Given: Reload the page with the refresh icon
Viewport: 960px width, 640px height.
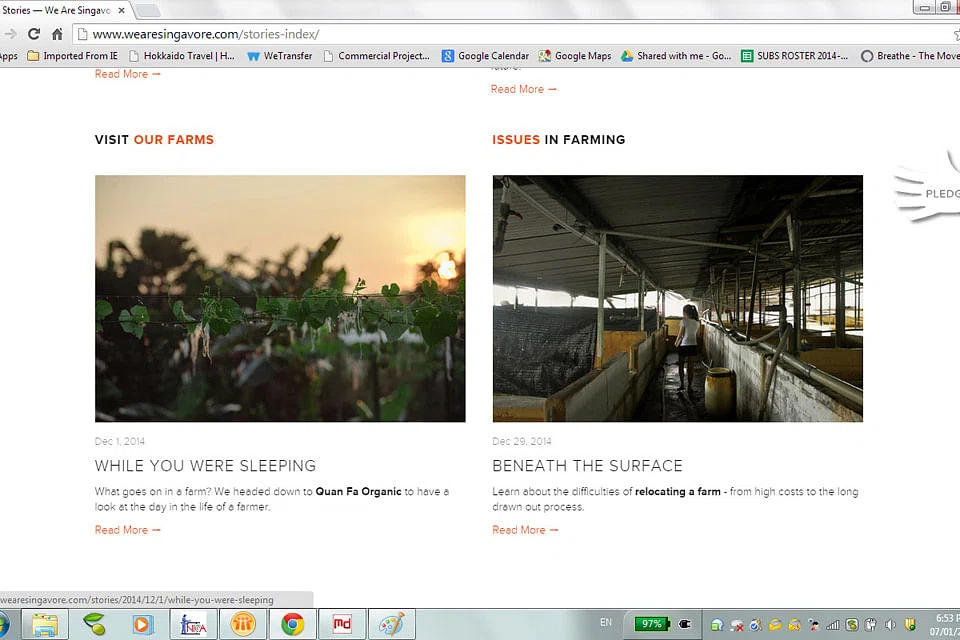Looking at the screenshot, I should pyautogui.click(x=34, y=34).
